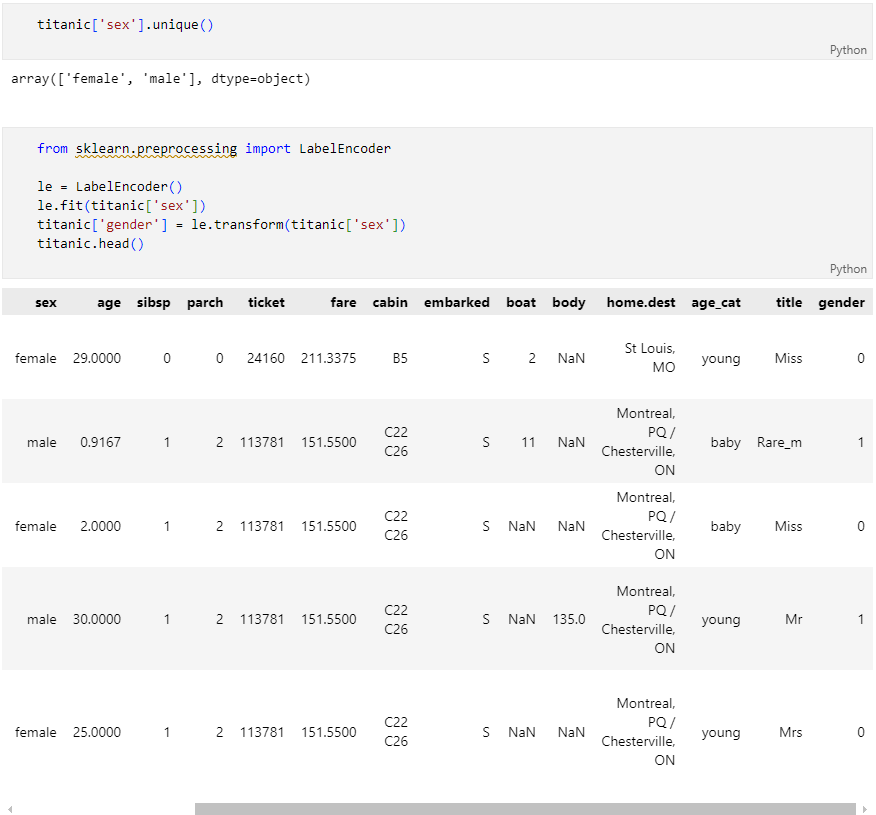Viewport: 876px width, 815px height.
Task: Click the 'fare' column header
Action: 344,303
